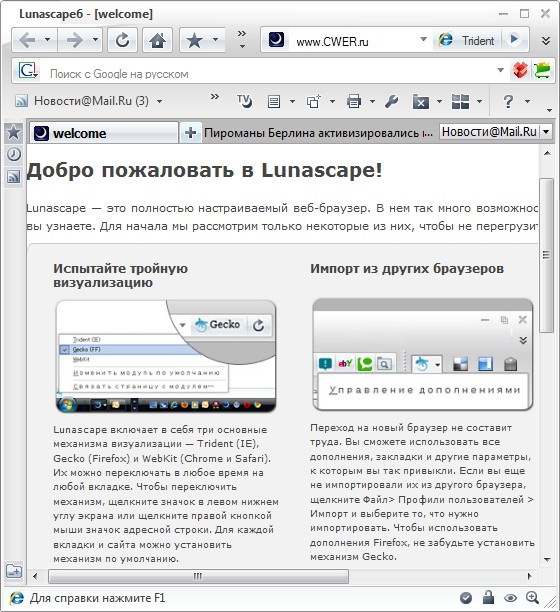Expand hidden feed toolbar items chevron

(x=215, y=97)
